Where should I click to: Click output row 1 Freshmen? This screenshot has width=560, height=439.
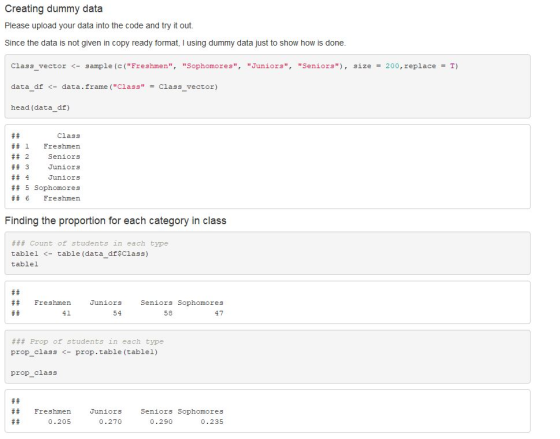tap(46, 146)
